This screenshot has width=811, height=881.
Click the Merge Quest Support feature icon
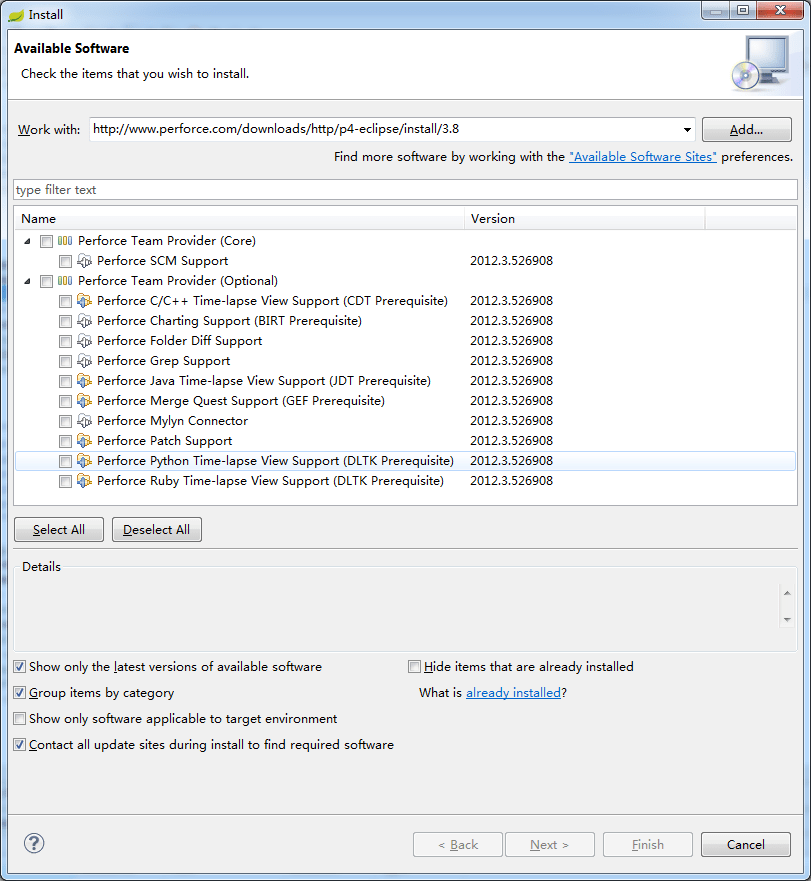[84, 401]
